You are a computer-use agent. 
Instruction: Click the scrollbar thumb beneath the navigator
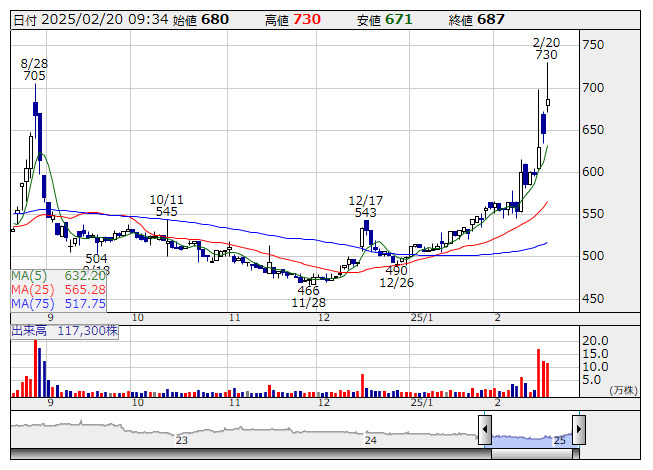(x=531, y=453)
